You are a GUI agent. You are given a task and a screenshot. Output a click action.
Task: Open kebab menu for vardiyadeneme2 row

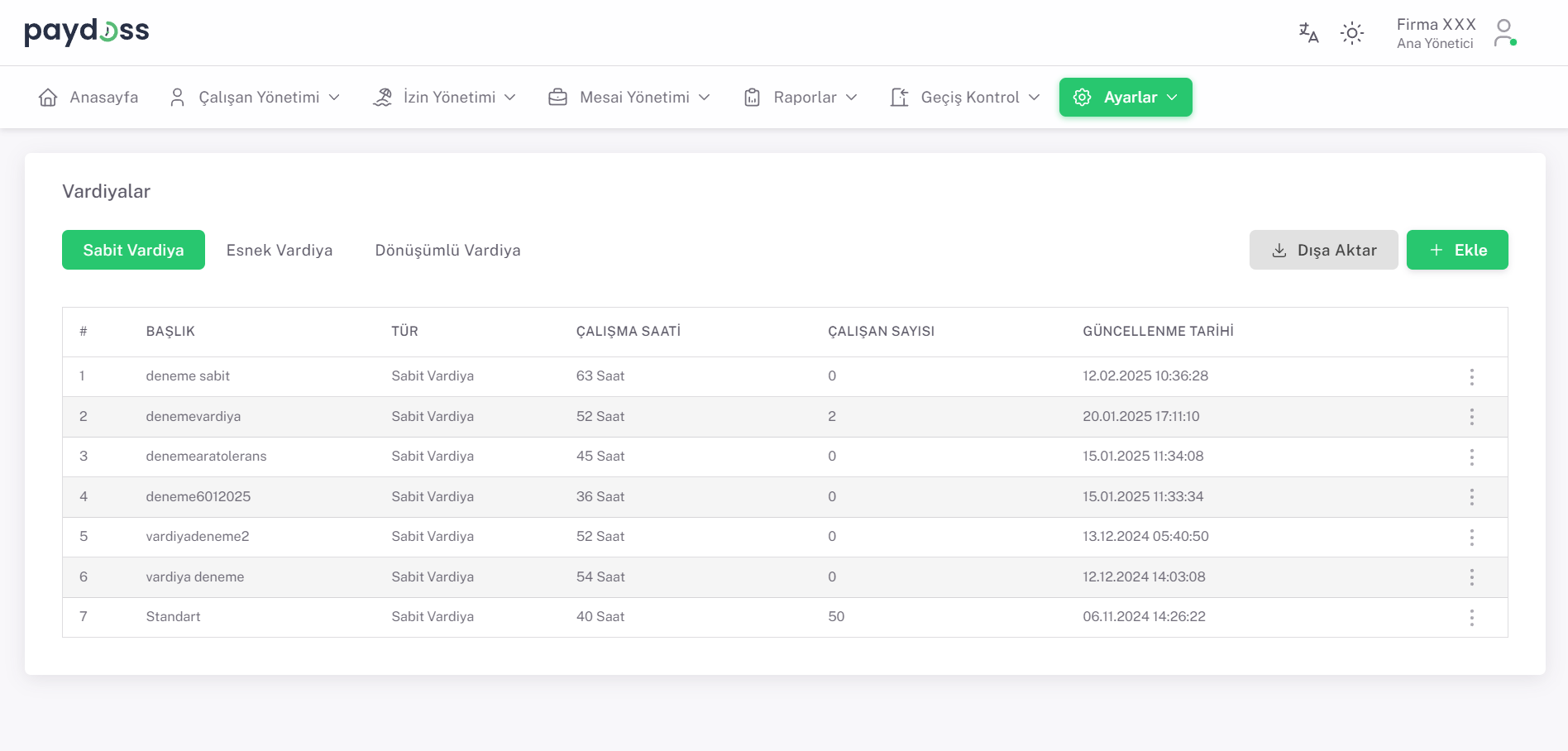1472,538
